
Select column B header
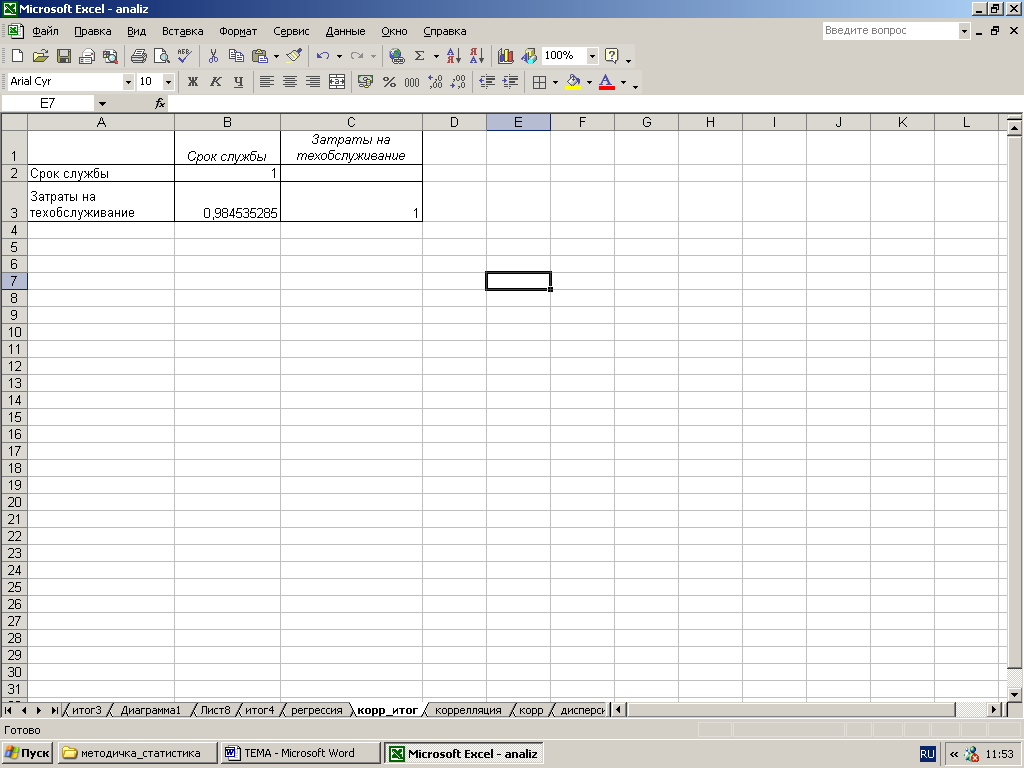point(227,122)
